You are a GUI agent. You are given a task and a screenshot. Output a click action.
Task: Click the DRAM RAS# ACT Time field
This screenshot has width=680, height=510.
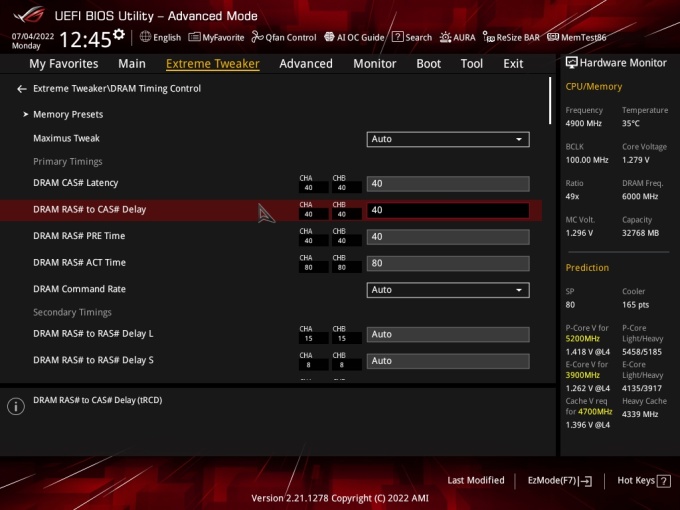[x=448, y=263]
